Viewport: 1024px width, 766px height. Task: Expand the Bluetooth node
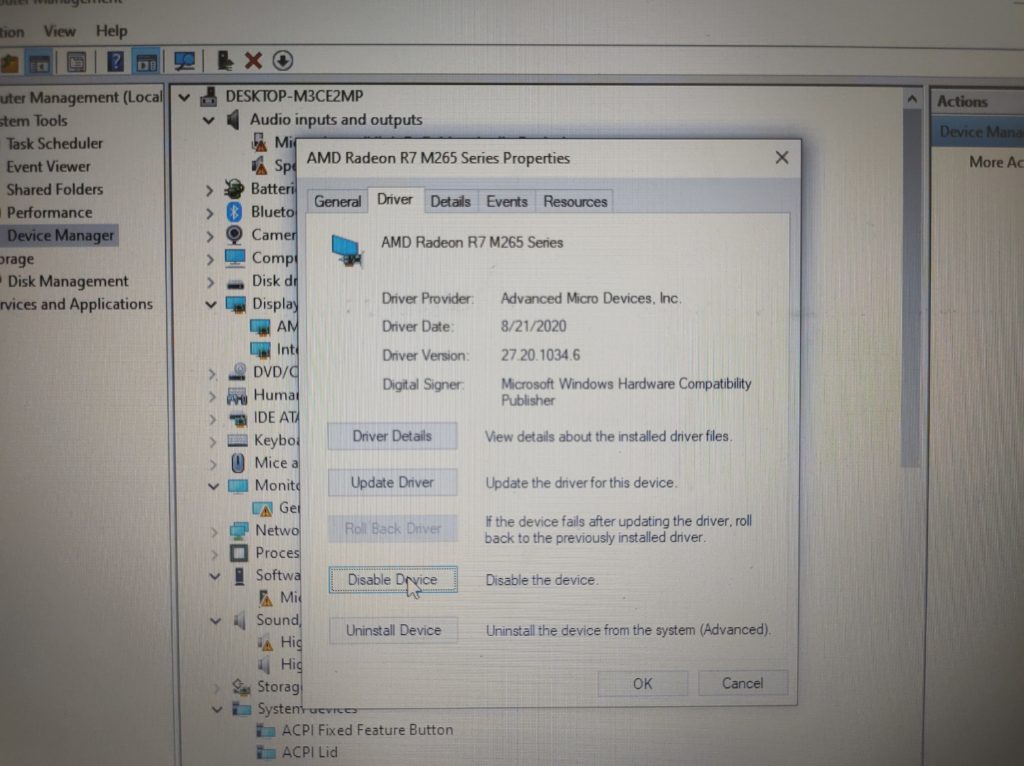point(210,213)
